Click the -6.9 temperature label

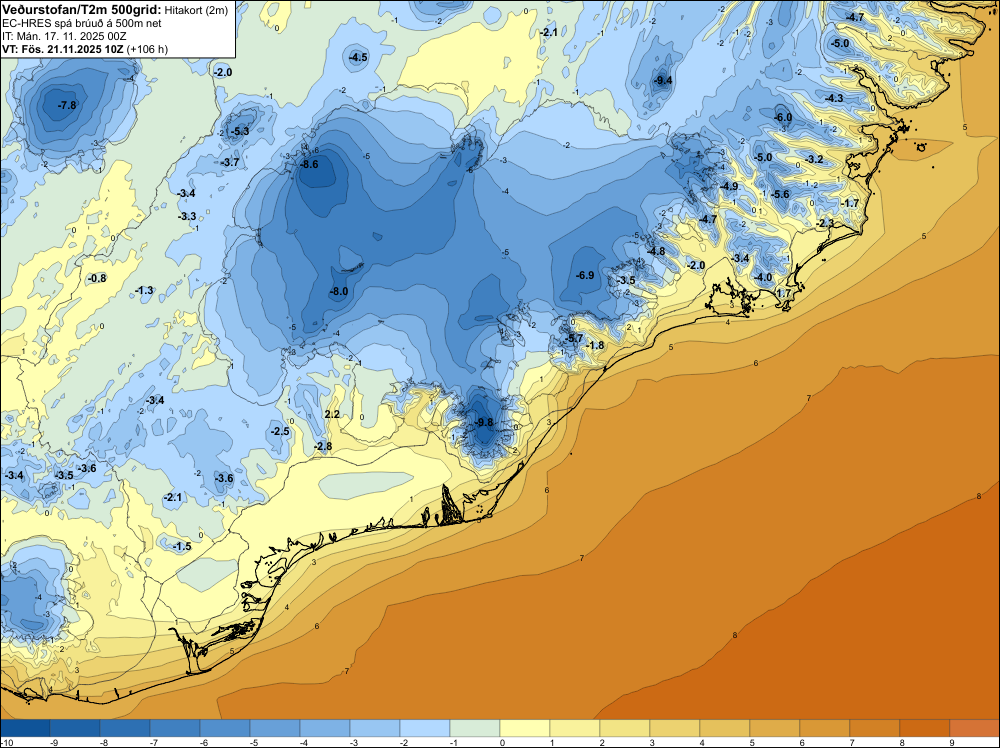585,275
